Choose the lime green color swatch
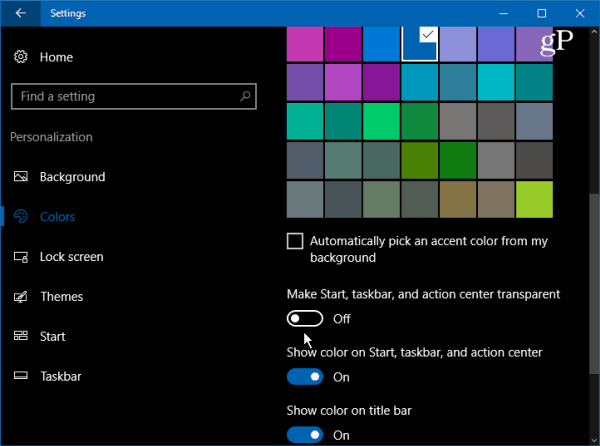 [534, 199]
